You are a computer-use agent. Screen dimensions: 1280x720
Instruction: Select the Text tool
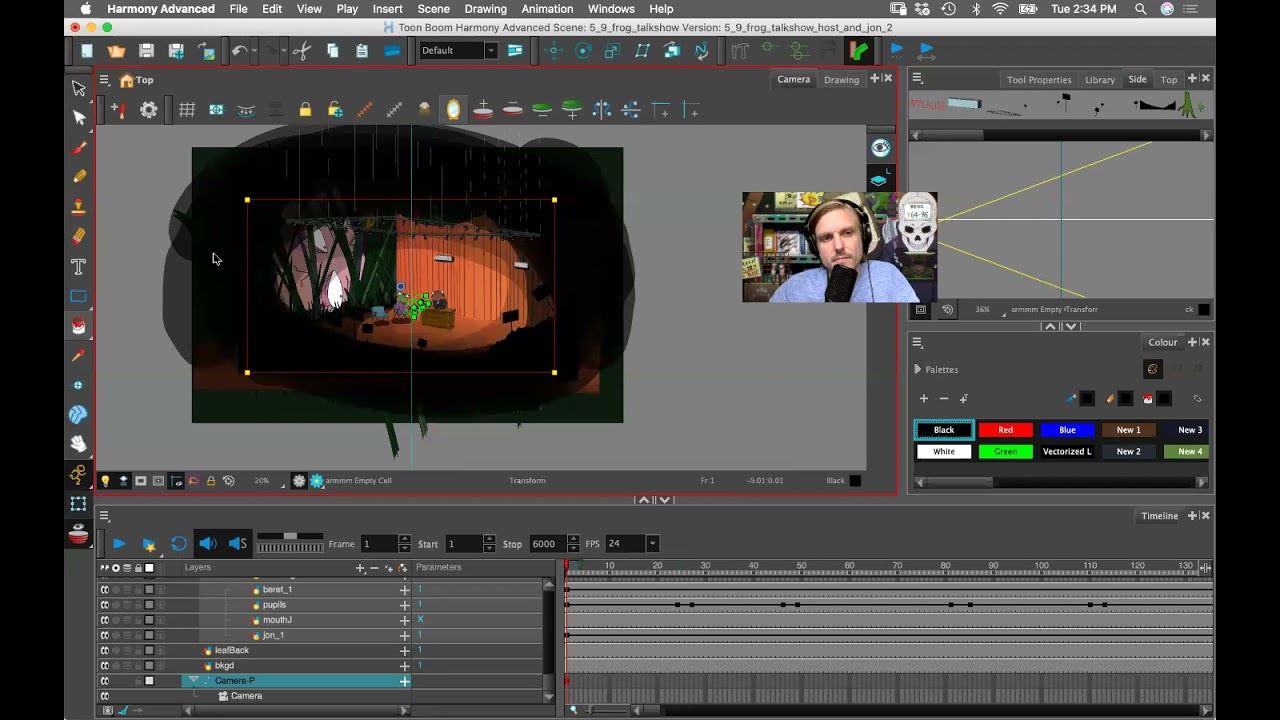(x=79, y=267)
